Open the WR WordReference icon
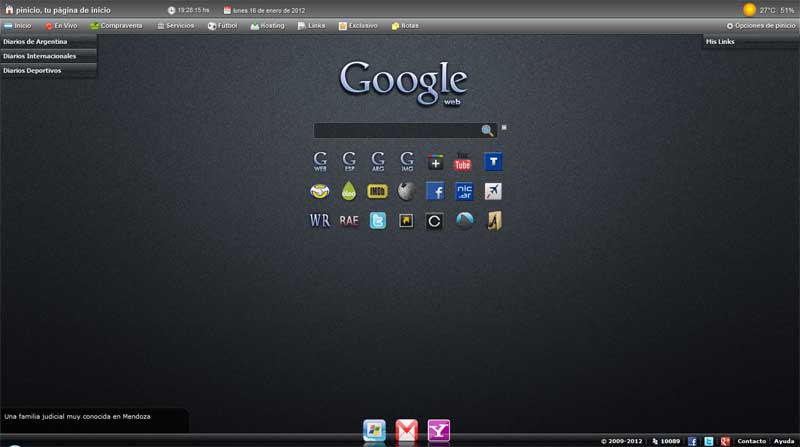 (320, 221)
